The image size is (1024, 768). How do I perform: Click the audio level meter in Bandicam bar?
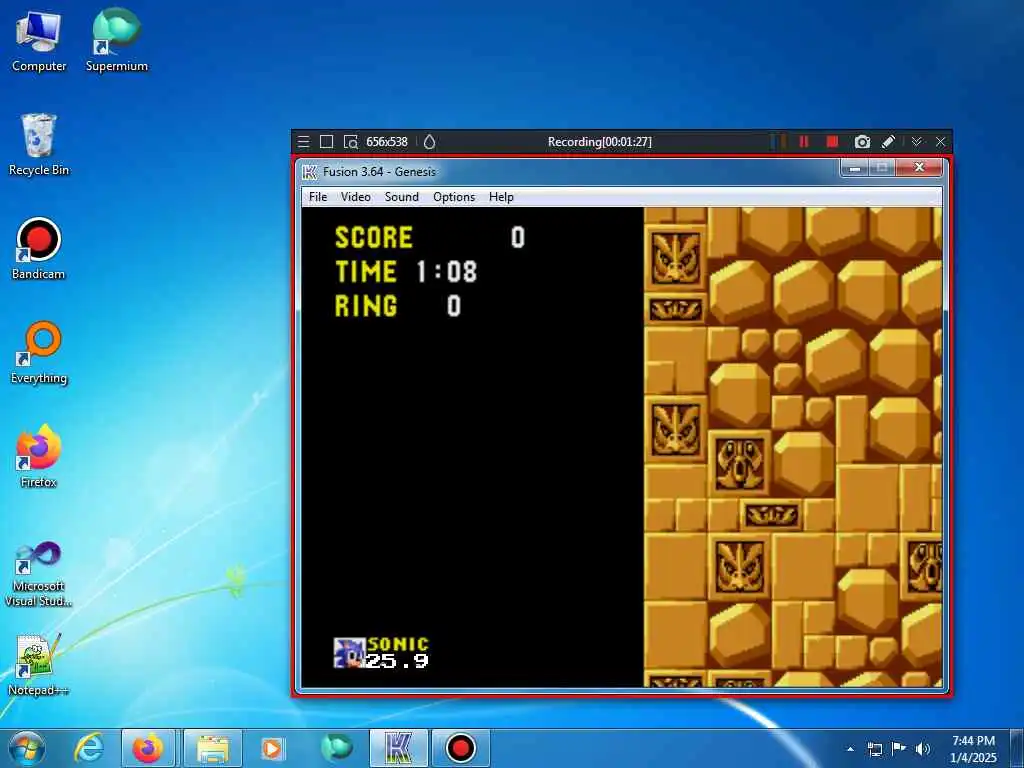click(778, 142)
